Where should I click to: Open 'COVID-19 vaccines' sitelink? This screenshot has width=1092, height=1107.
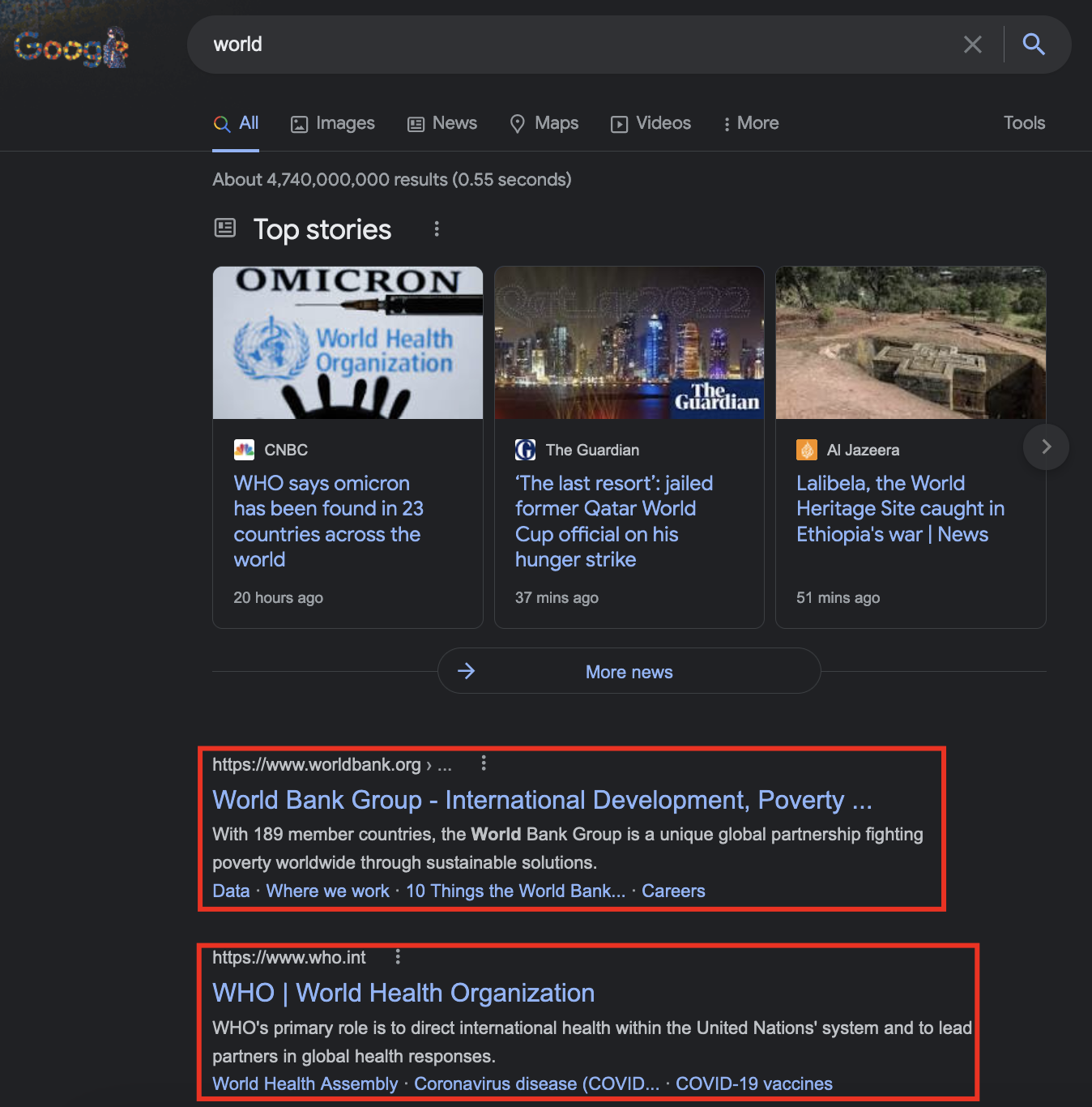click(753, 1083)
